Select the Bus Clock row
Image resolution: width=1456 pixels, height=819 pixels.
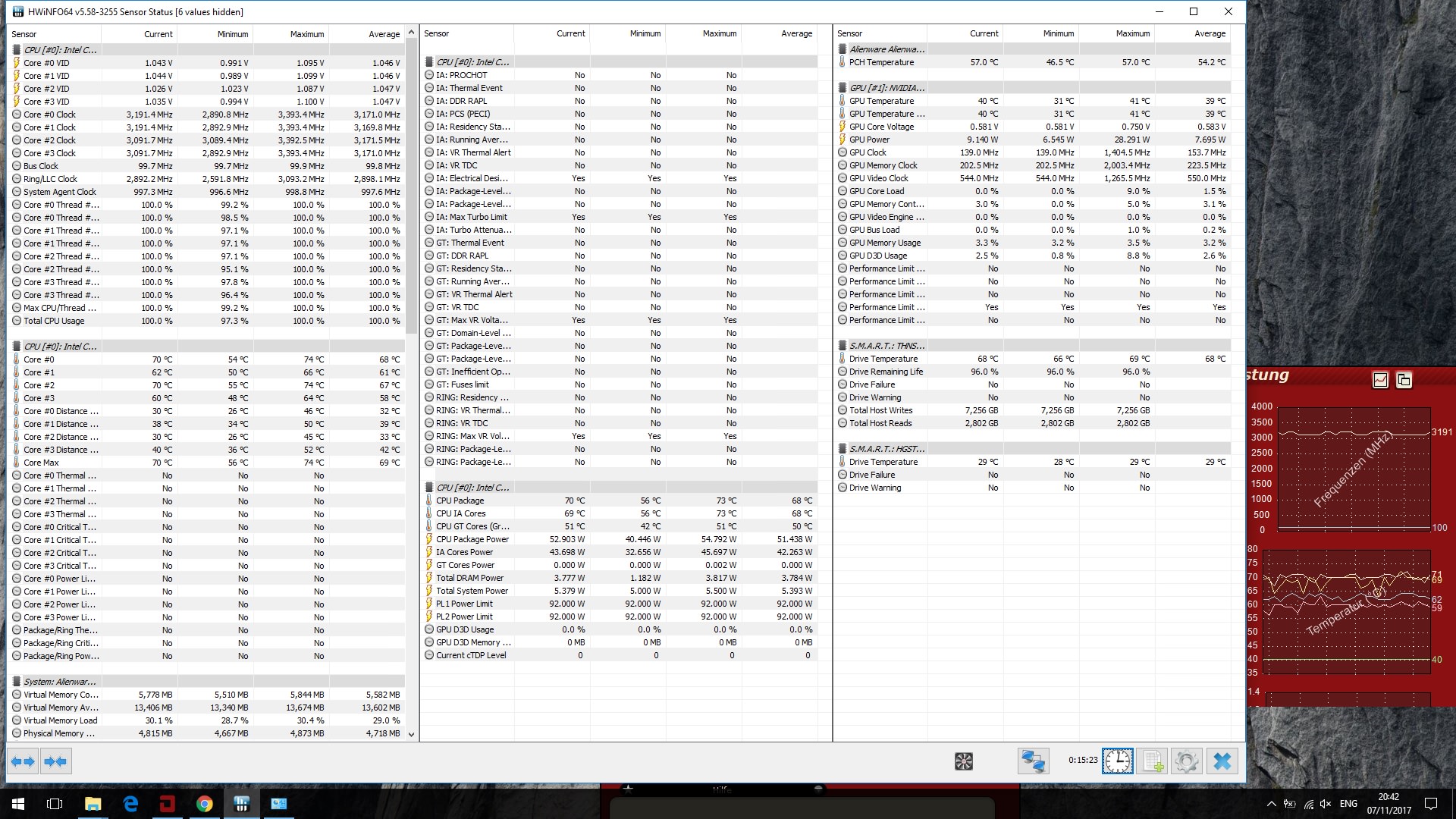click(207, 166)
